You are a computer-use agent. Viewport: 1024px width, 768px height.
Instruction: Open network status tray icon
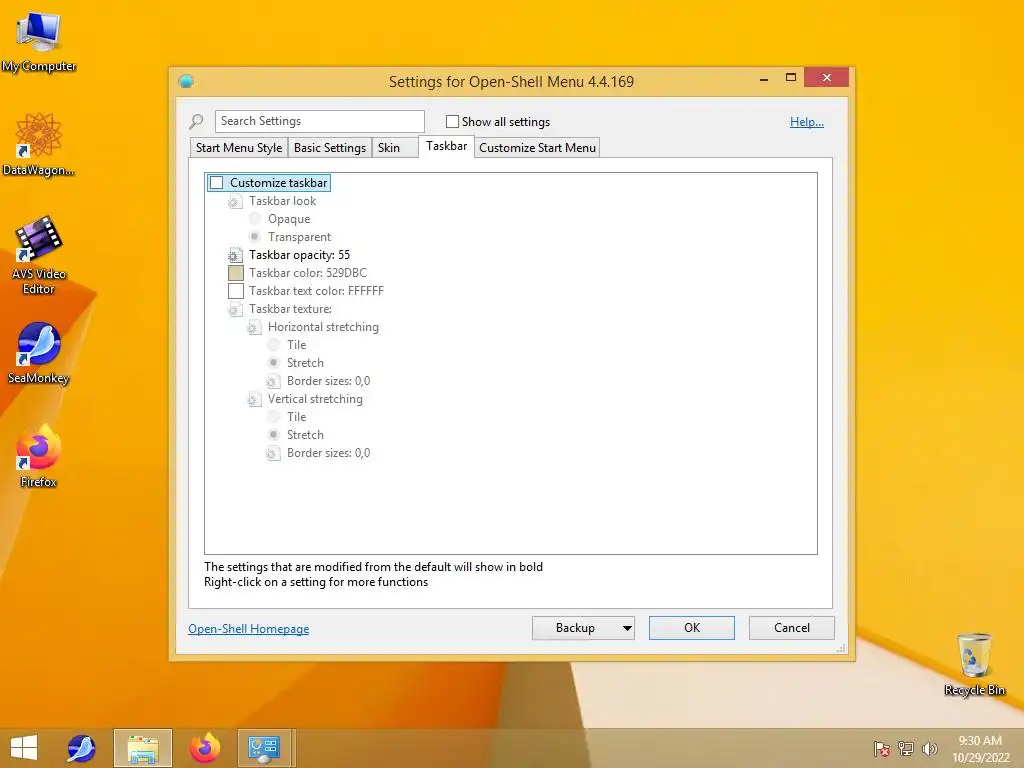coord(906,748)
